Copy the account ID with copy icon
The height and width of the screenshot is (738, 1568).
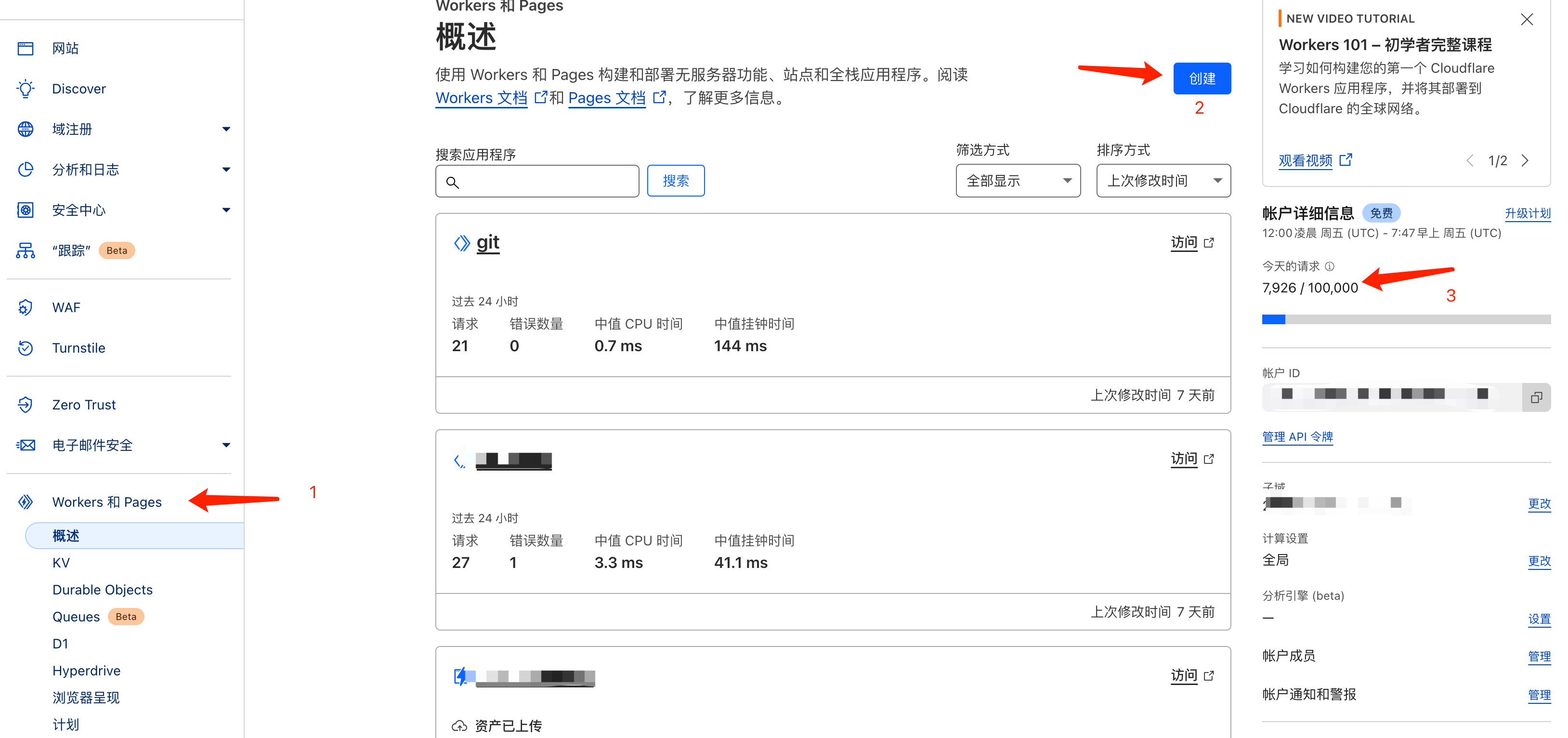pos(1536,397)
